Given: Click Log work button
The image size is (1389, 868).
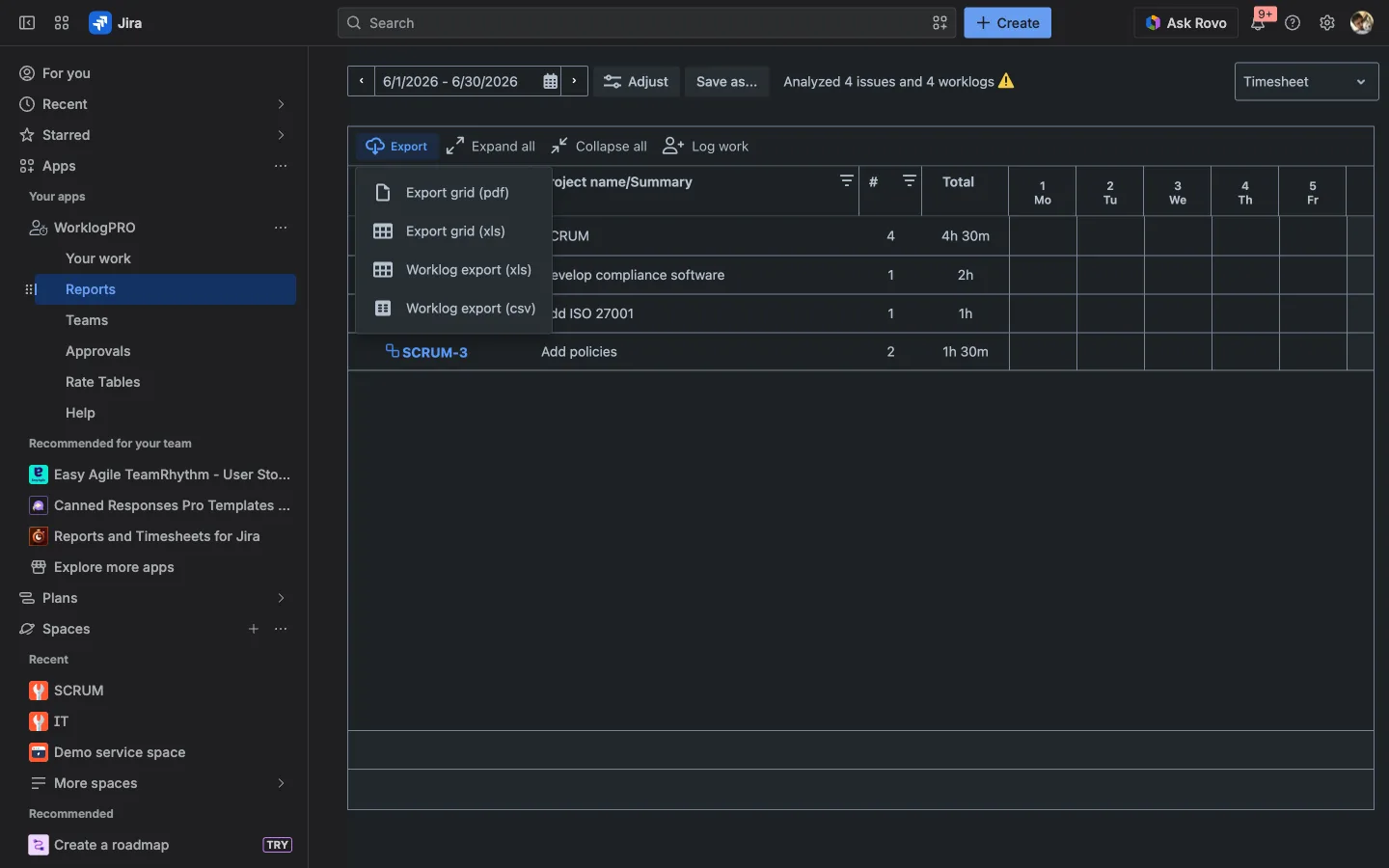Looking at the screenshot, I should point(706,147).
